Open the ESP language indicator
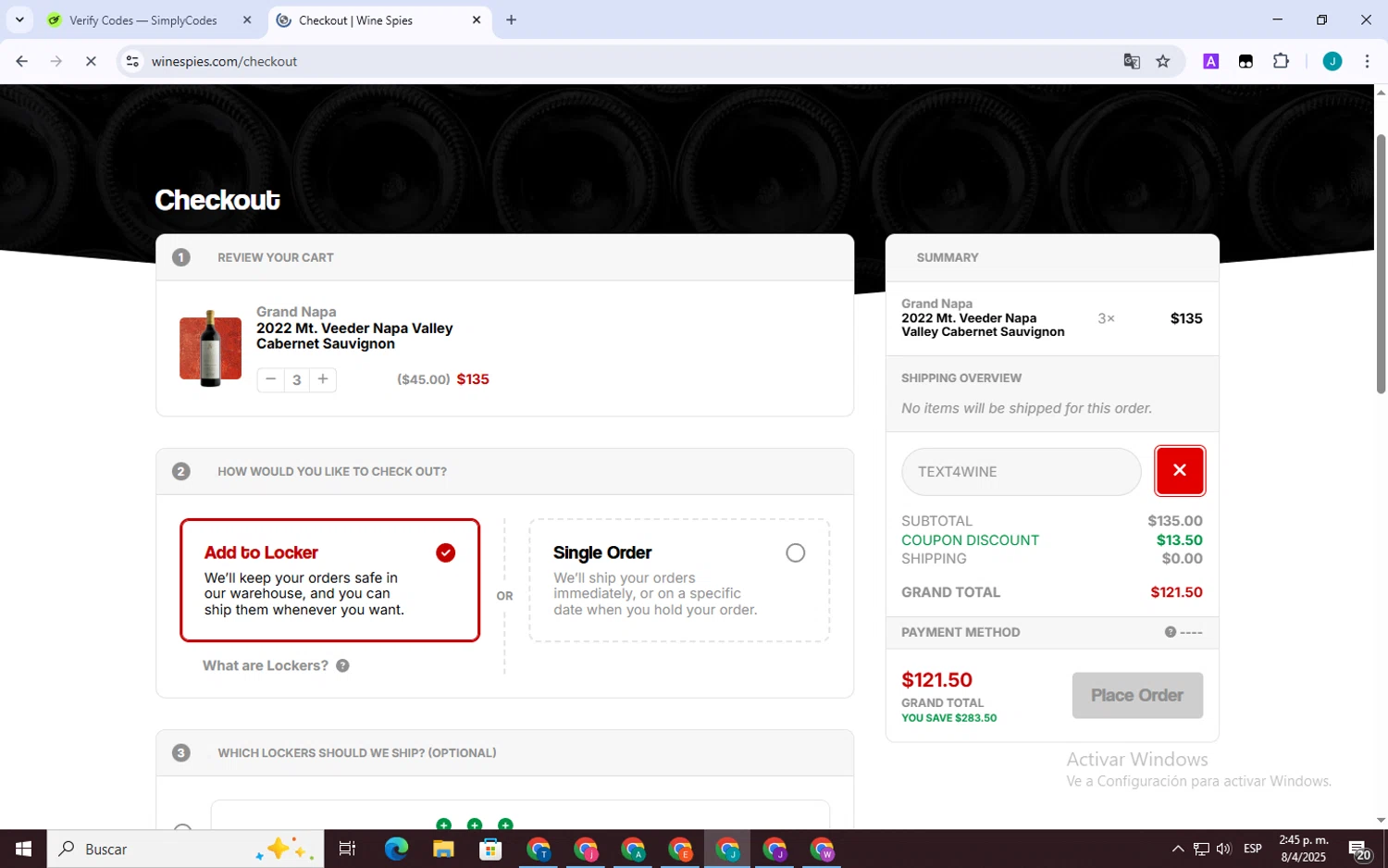Viewport: 1388px width, 868px height. click(1253, 849)
